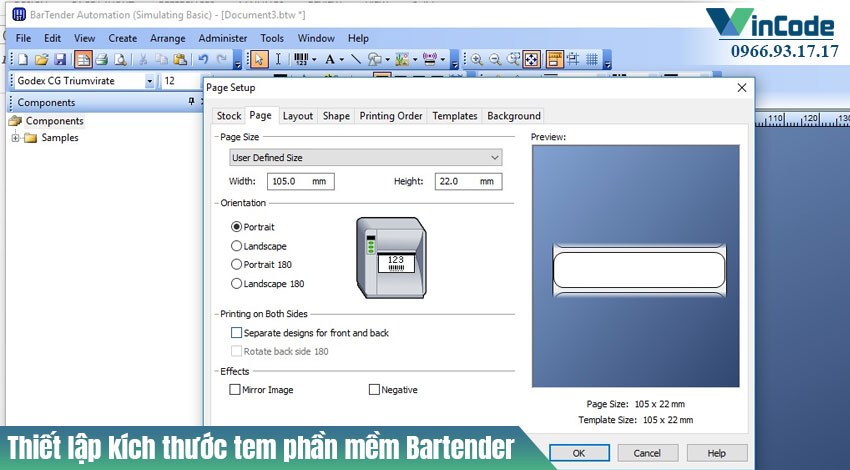Select the Barcode creation tool
Viewport: 850px width, 470px height.
coord(301,59)
